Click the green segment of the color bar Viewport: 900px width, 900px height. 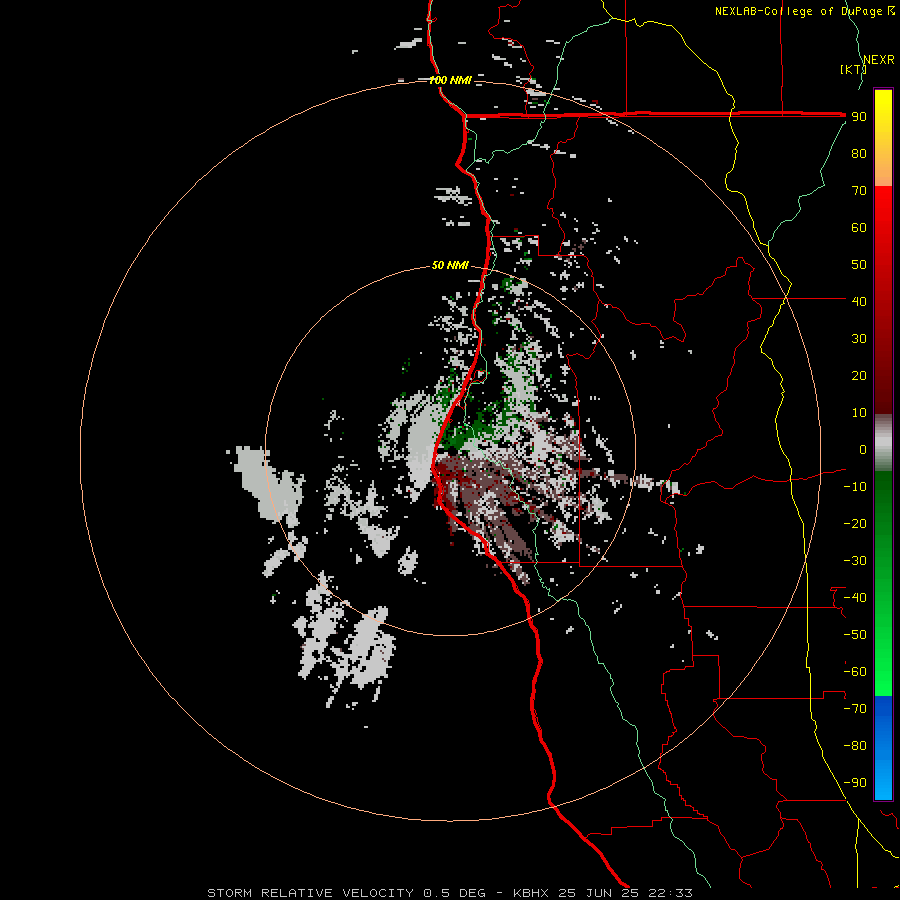(883, 584)
